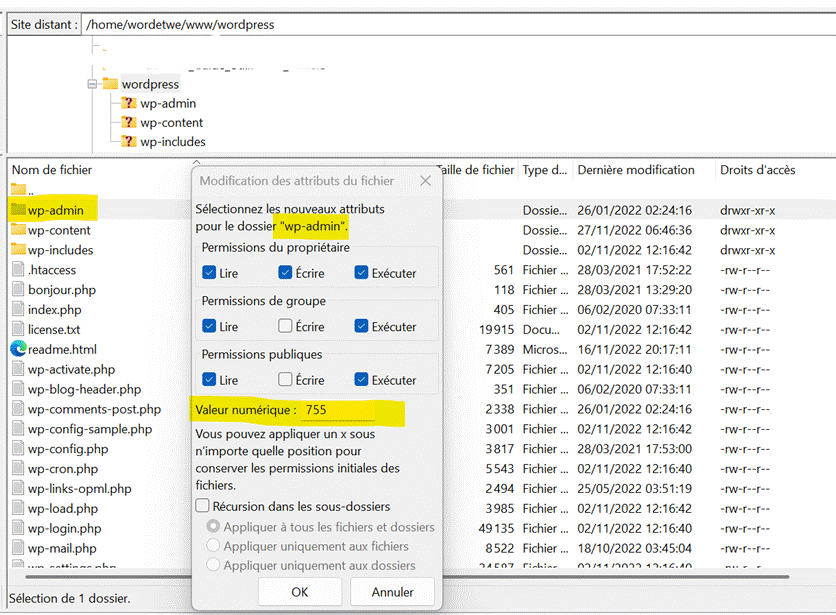Enable public Écrire permission
Image resolution: width=836 pixels, height=615 pixels.
pyautogui.click(x=285, y=379)
